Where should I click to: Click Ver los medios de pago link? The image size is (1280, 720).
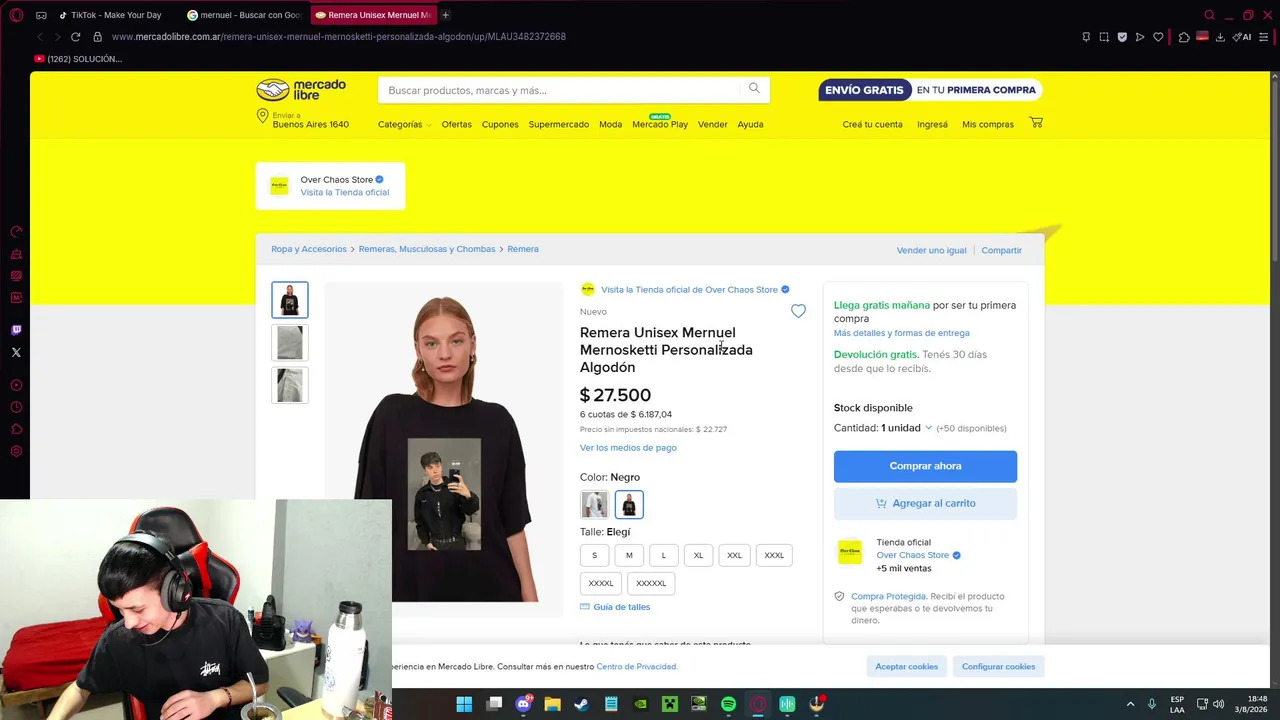point(628,447)
